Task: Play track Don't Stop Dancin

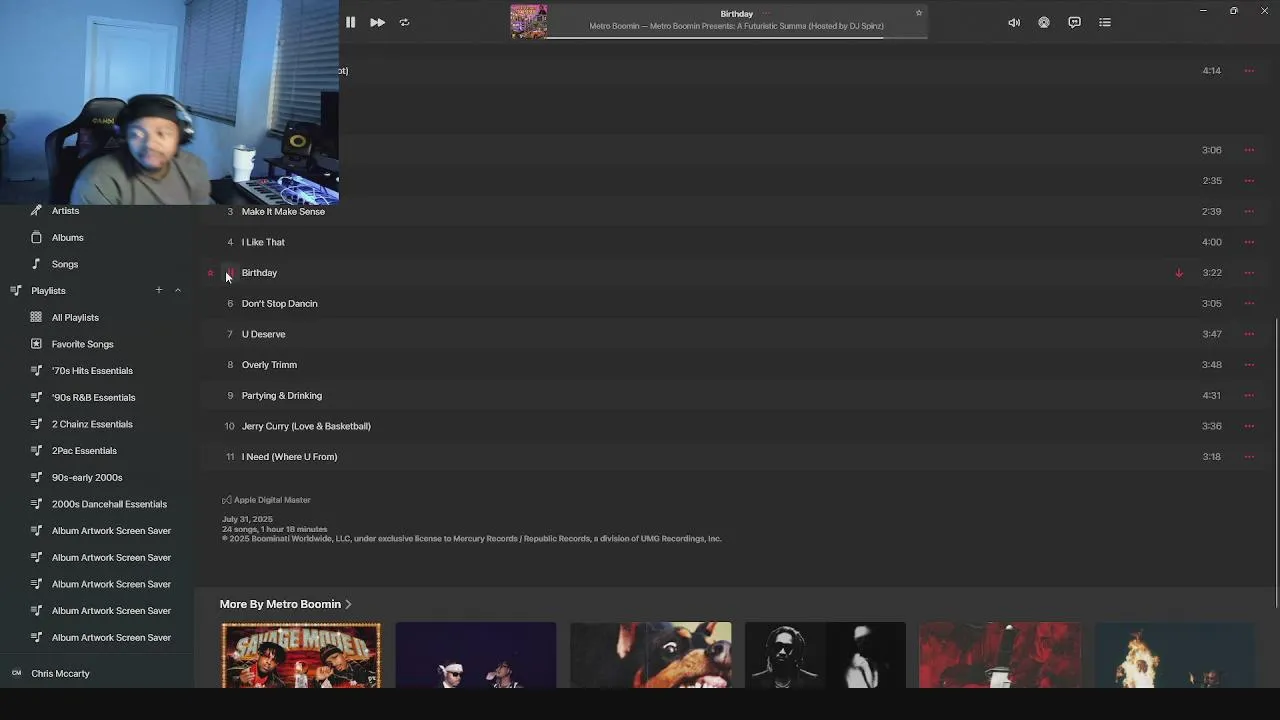Action: click(279, 304)
